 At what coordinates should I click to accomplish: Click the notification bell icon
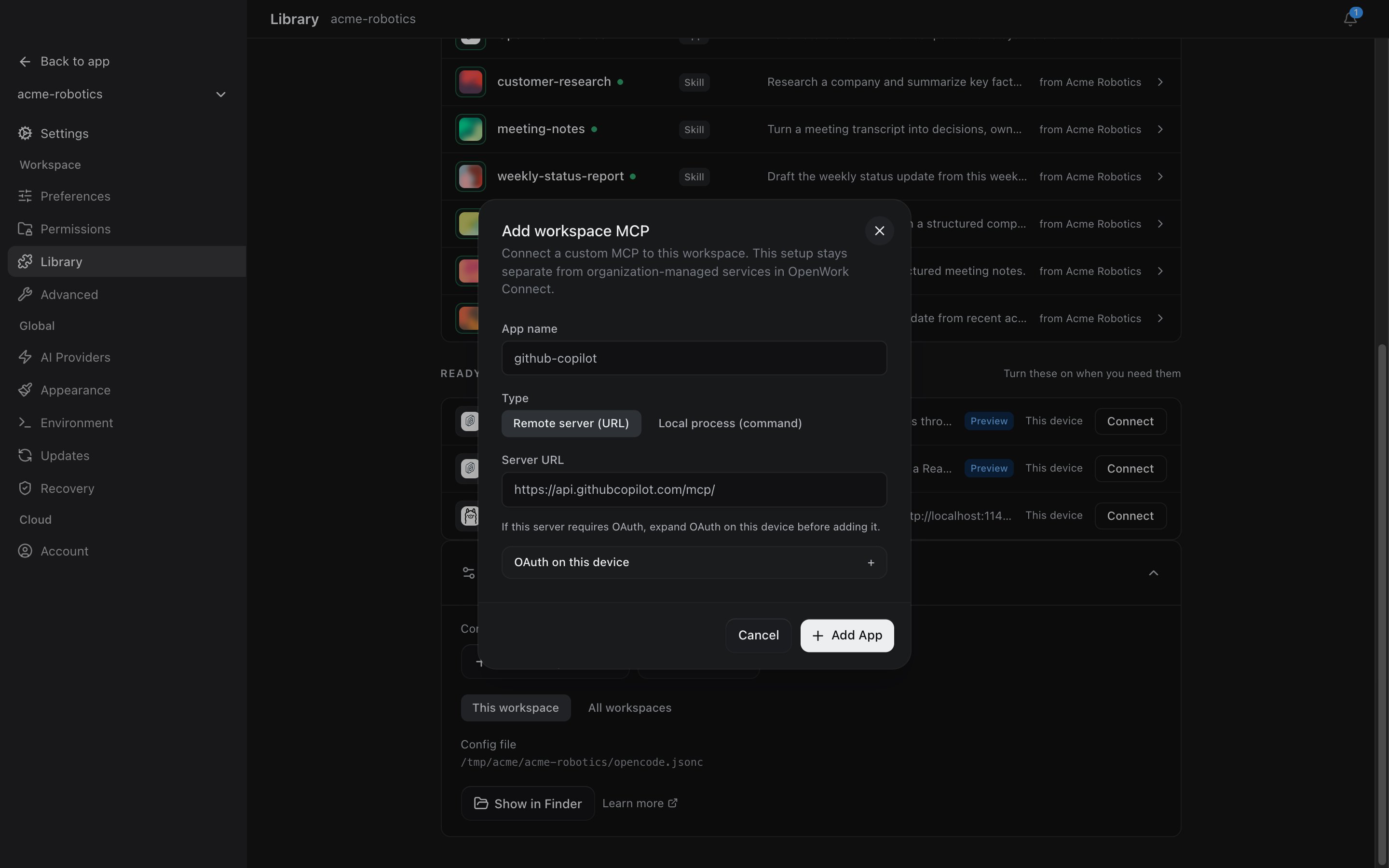[x=1349, y=19]
